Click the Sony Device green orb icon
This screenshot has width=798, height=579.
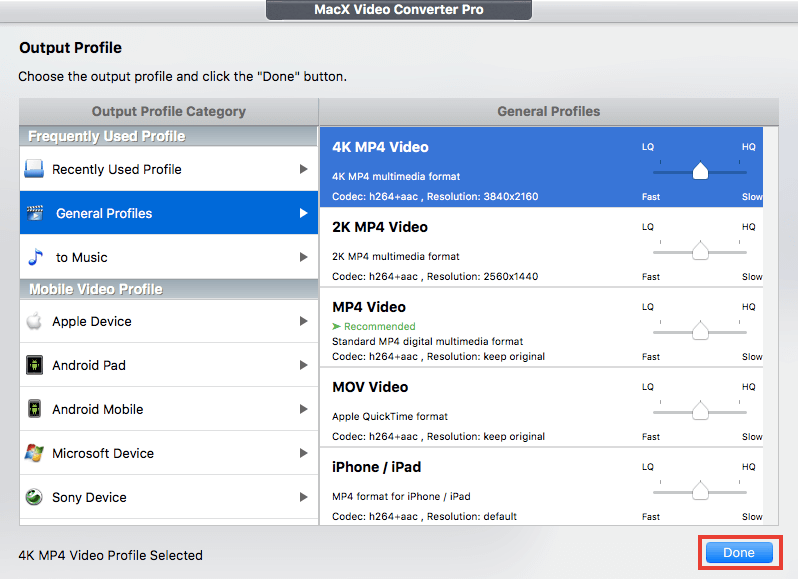point(34,497)
